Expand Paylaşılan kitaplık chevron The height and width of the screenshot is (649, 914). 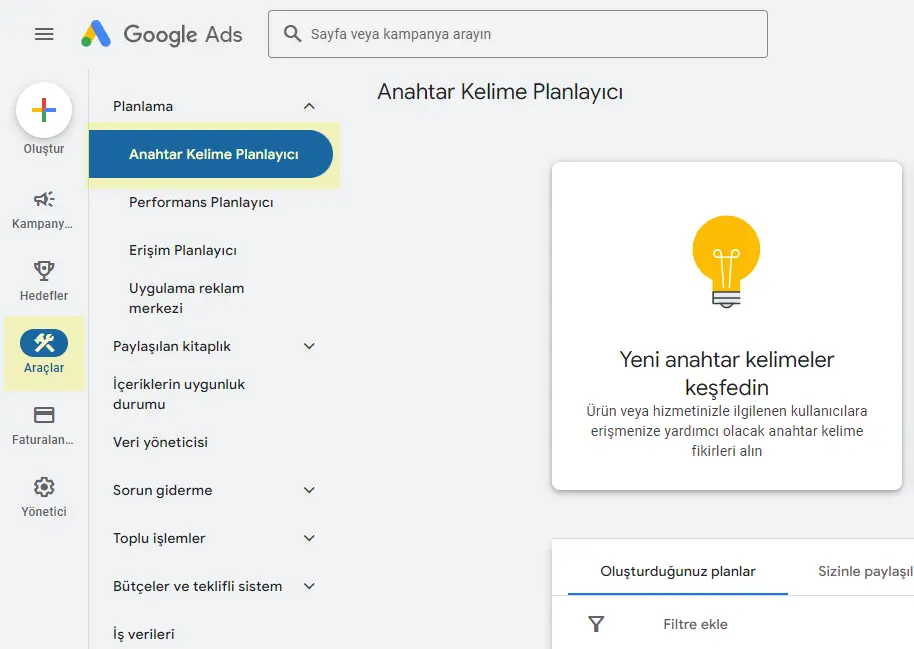[x=309, y=346]
